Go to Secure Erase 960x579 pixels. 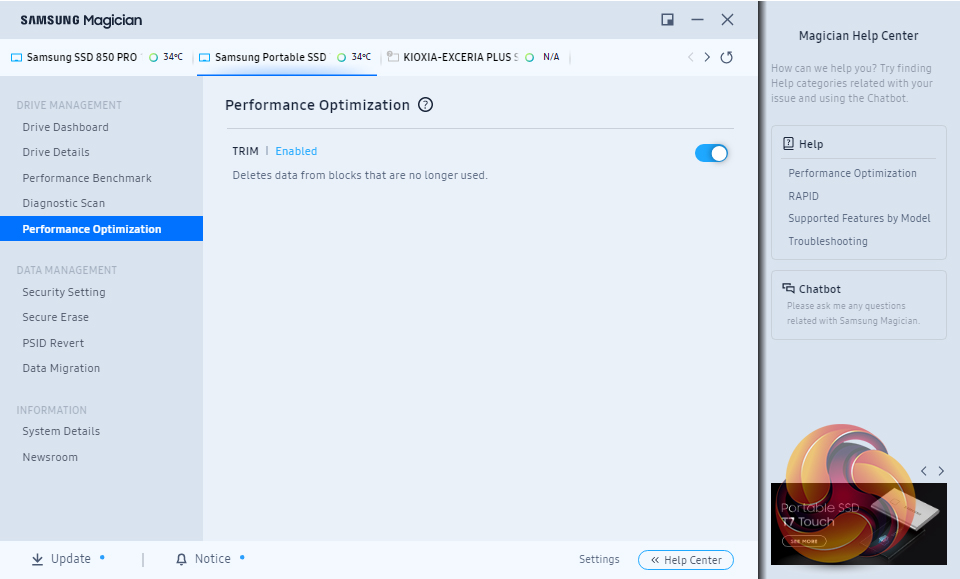(55, 318)
